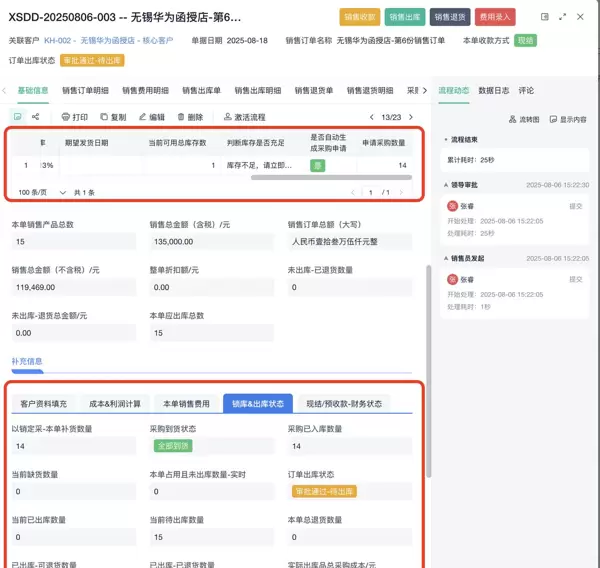The width and height of the screenshot is (600, 568).
Task: Click the share icon in the toolbar
Action: pyautogui.click(x=36, y=117)
